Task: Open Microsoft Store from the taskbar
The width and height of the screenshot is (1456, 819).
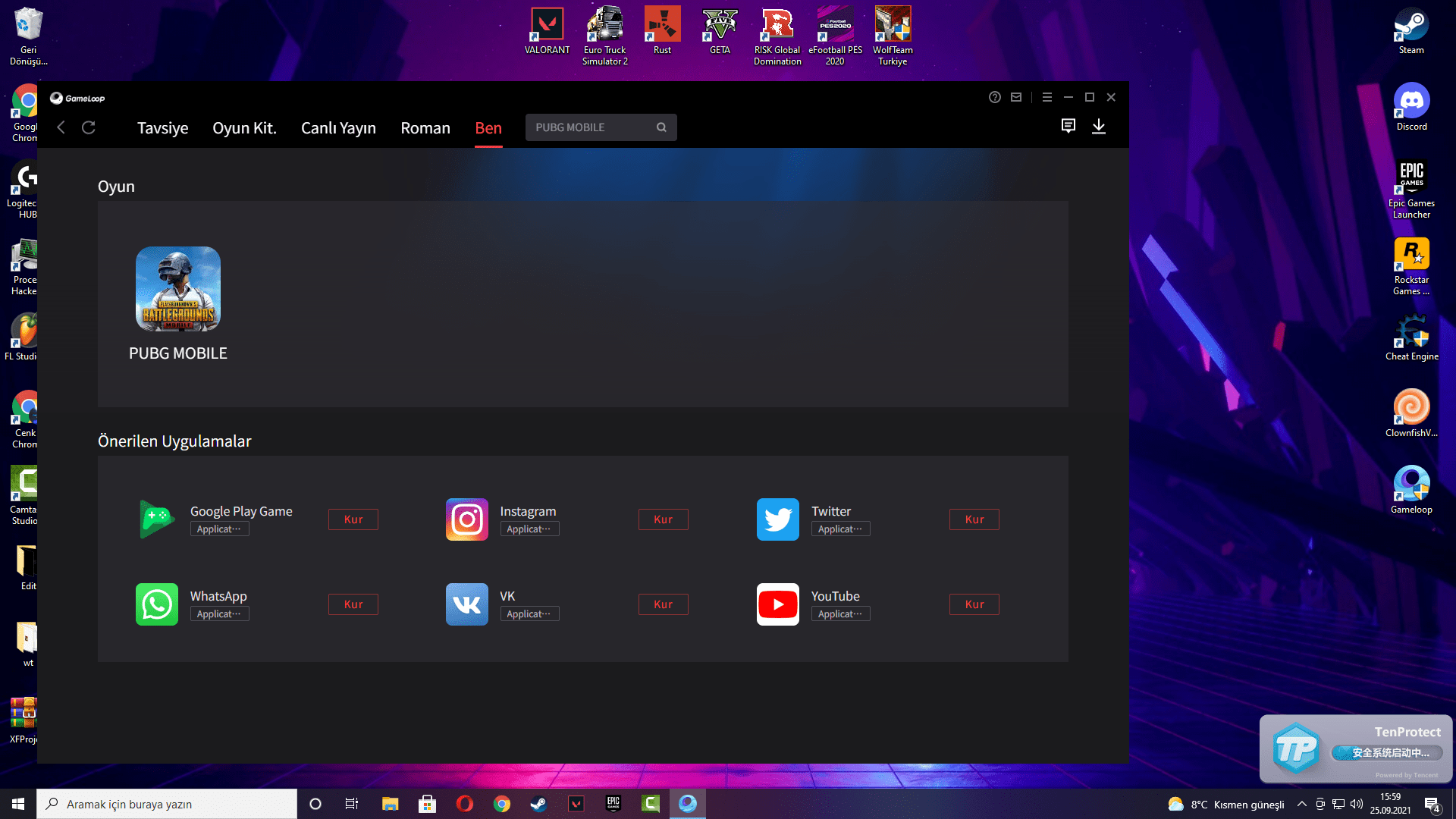Action: (x=428, y=804)
